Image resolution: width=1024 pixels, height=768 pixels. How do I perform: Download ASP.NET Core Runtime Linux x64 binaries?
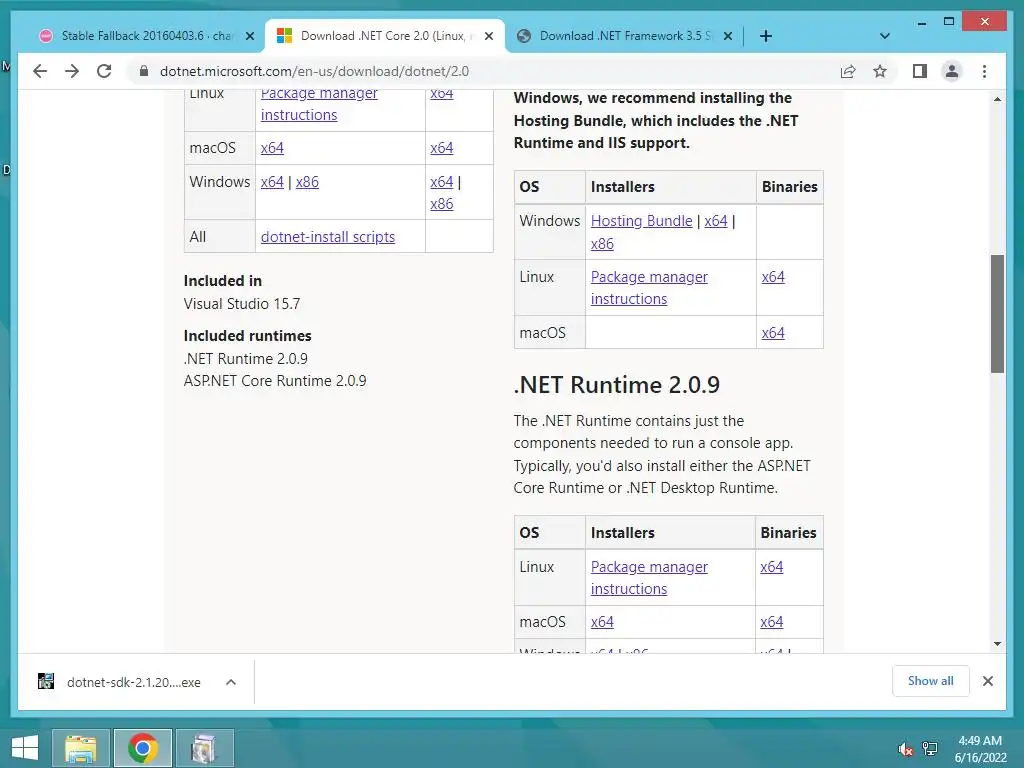point(773,277)
